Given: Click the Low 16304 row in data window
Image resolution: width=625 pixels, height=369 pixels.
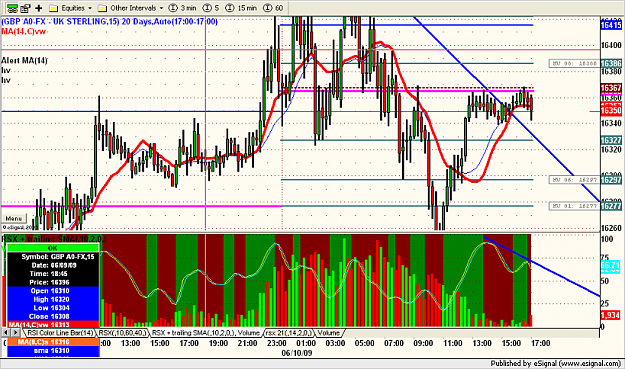Looking at the screenshot, I should (x=53, y=308).
